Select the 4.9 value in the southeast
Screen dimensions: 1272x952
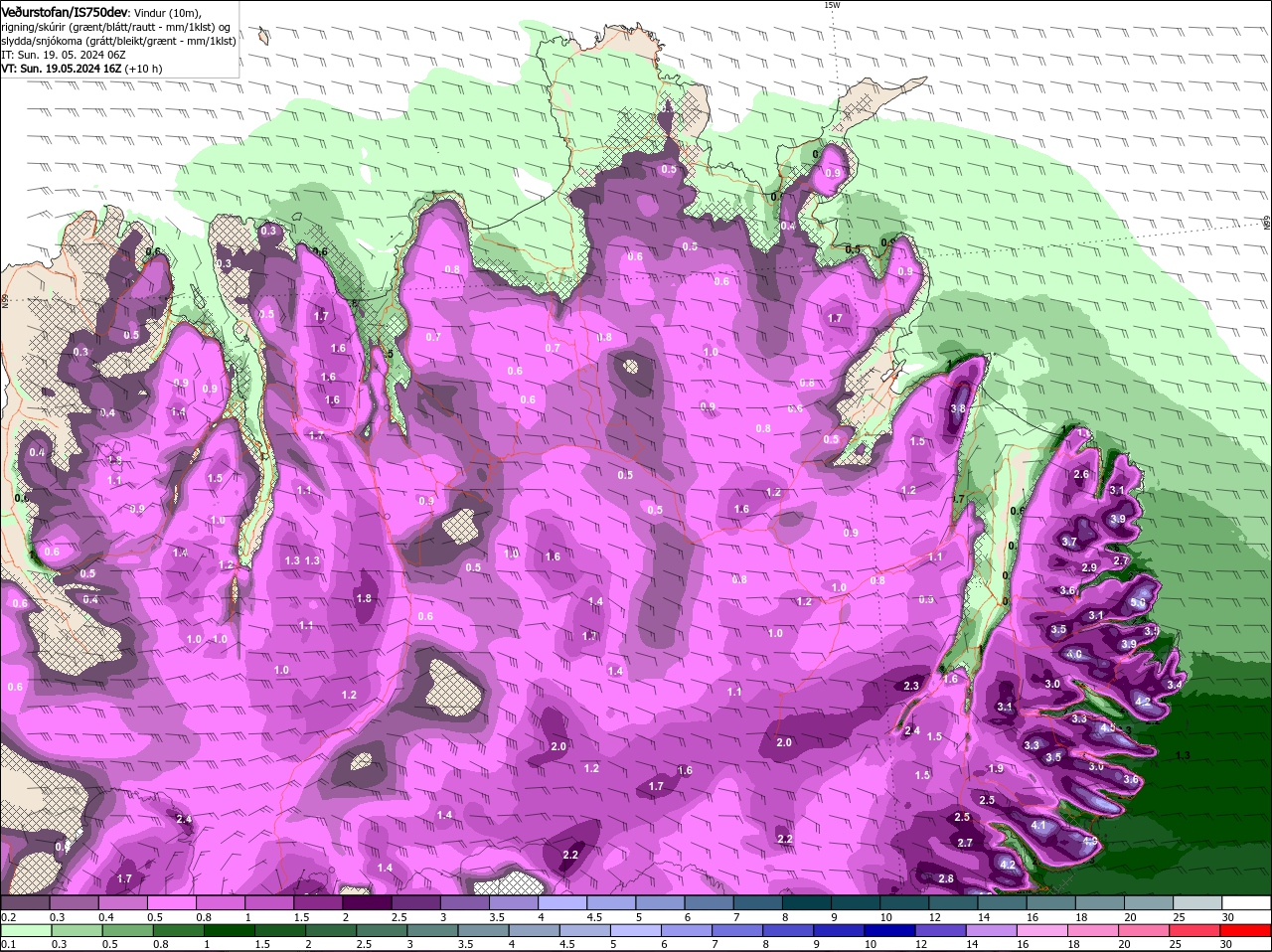click(x=1090, y=841)
